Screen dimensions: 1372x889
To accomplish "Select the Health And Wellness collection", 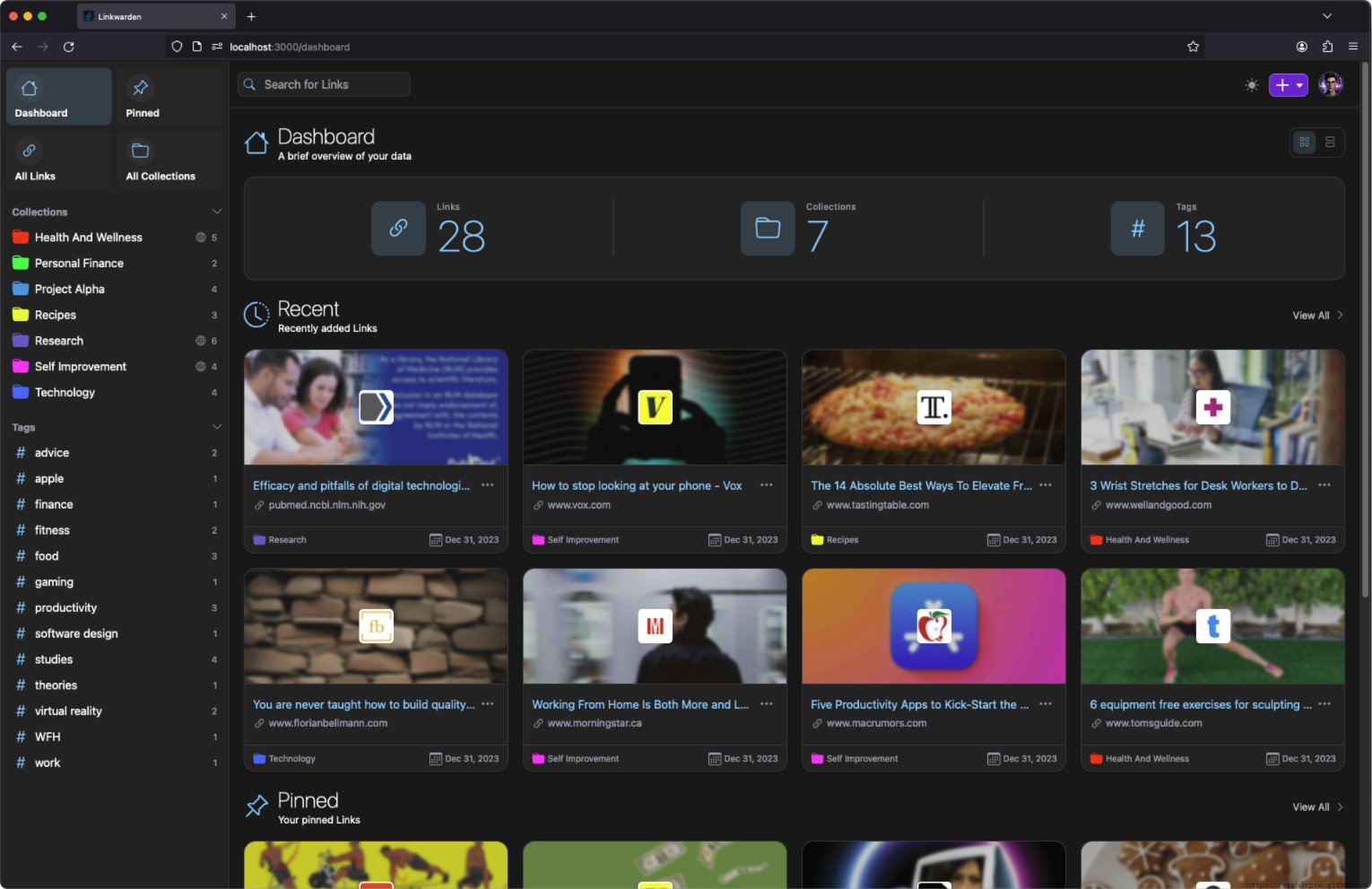I will coord(115,238).
